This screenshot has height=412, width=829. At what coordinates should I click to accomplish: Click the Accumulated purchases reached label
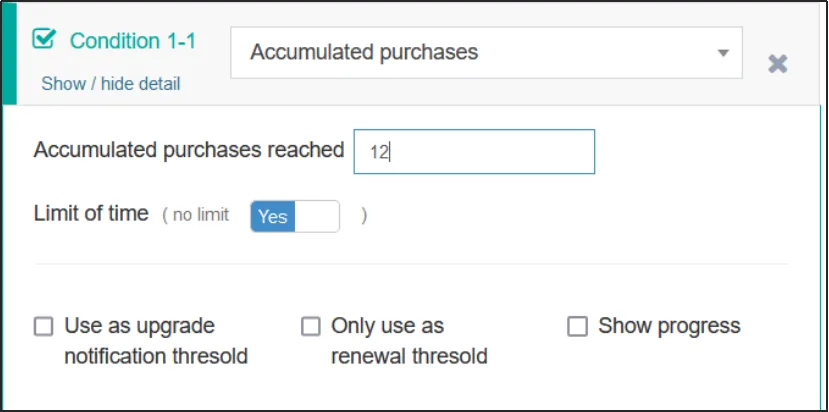click(x=189, y=150)
